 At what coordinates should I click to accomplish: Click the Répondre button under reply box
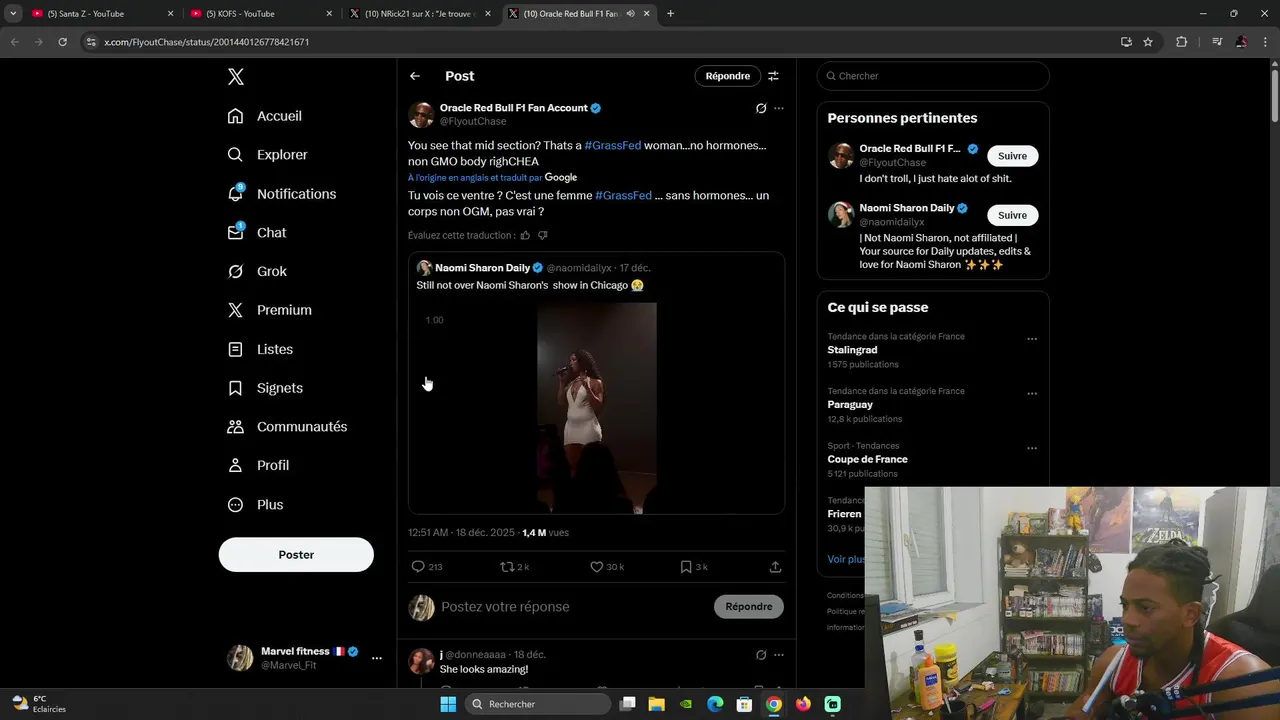point(749,607)
